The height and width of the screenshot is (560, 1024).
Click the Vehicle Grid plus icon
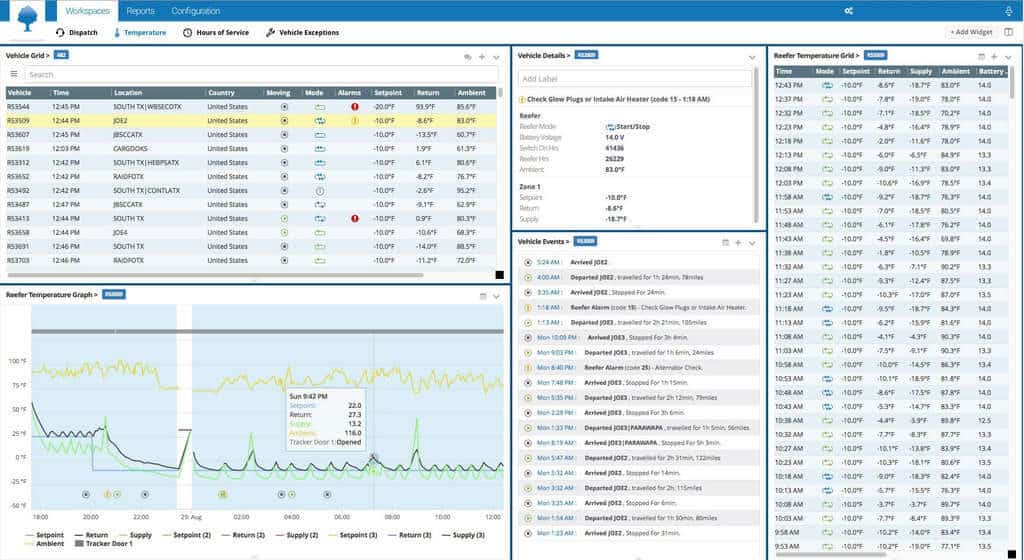(482, 57)
